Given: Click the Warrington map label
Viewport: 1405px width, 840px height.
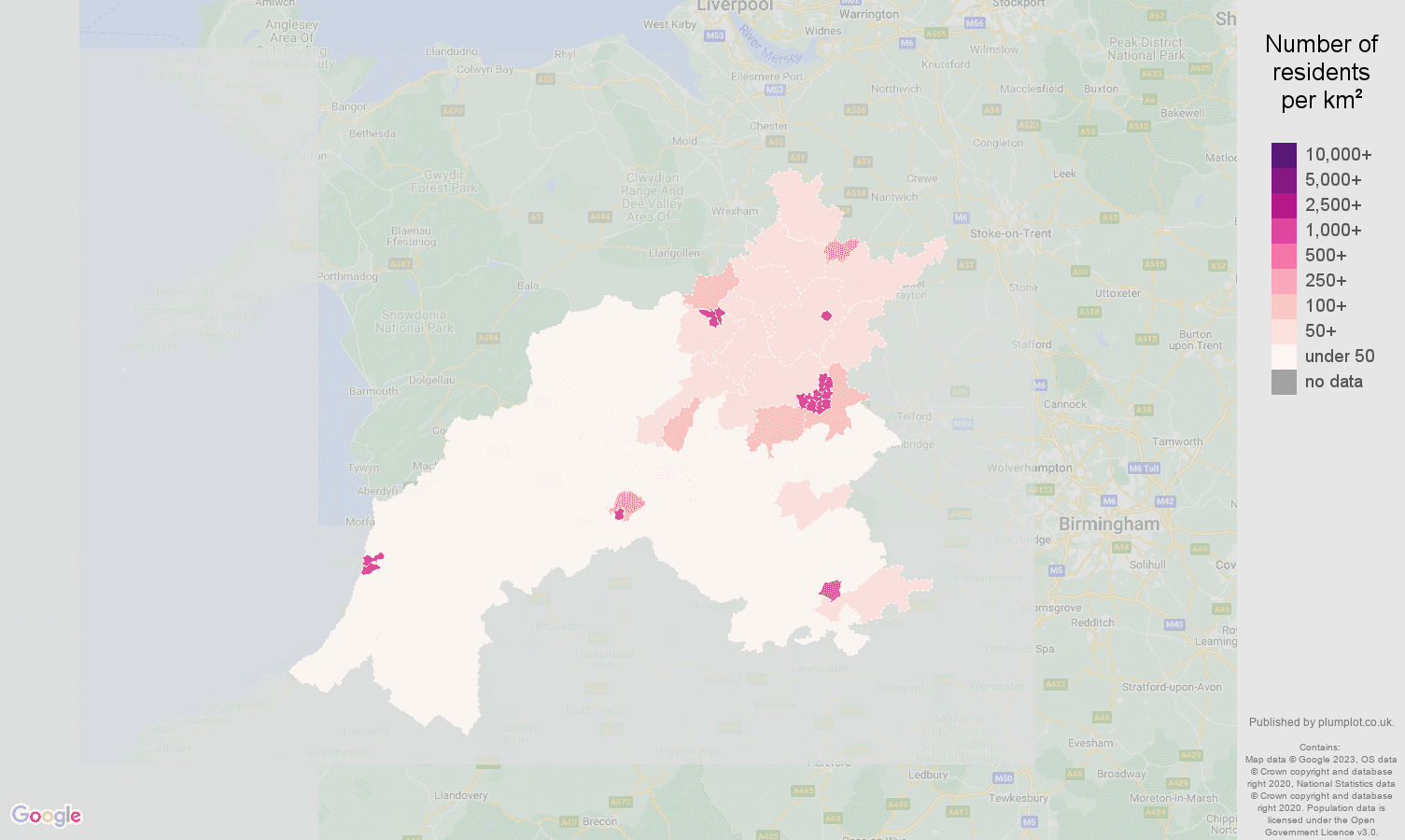Looking at the screenshot, I should tap(869, 14).
